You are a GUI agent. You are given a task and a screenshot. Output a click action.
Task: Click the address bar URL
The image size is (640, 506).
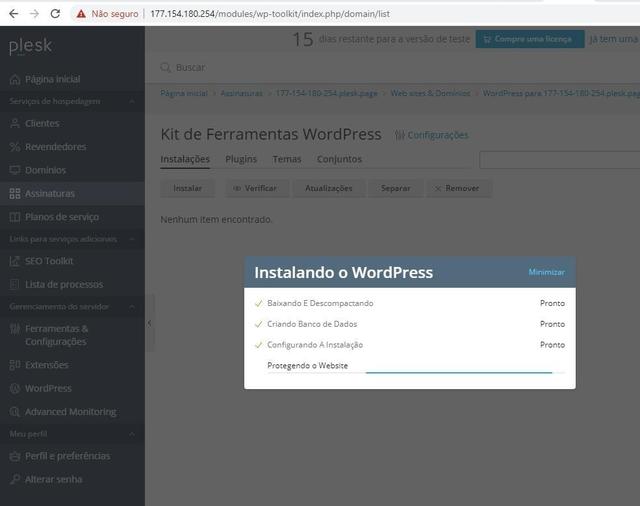270,14
